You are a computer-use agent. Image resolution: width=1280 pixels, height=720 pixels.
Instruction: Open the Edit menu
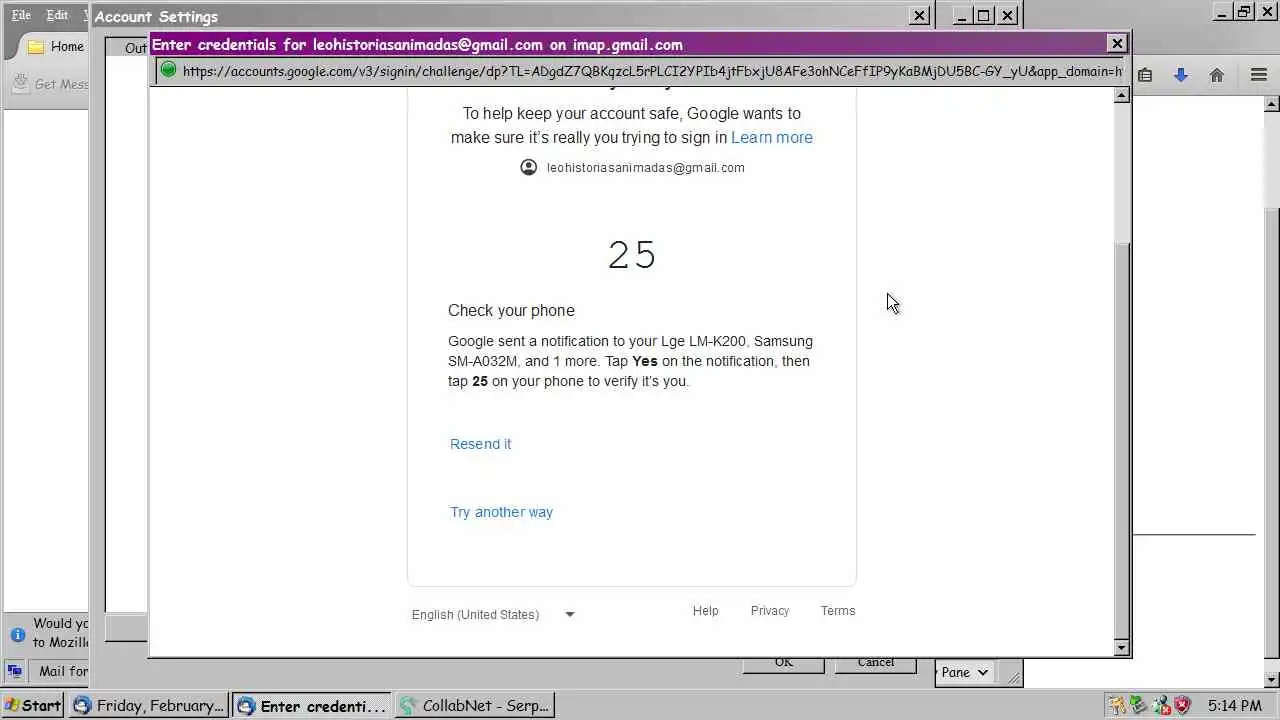pyautogui.click(x=57, y=15)
